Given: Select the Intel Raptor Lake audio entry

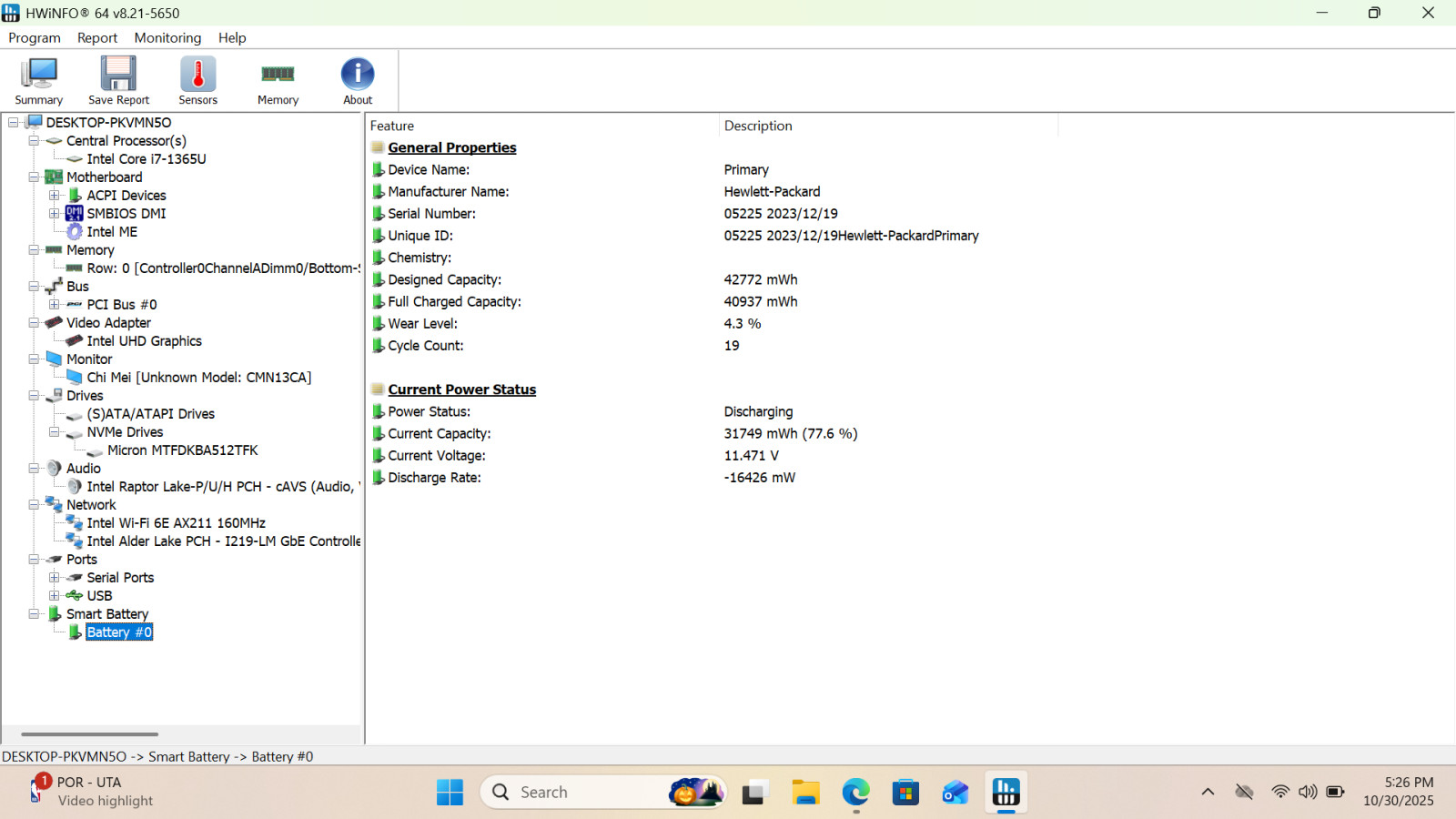Looking at the screenshot, I should tap(224, 487).
